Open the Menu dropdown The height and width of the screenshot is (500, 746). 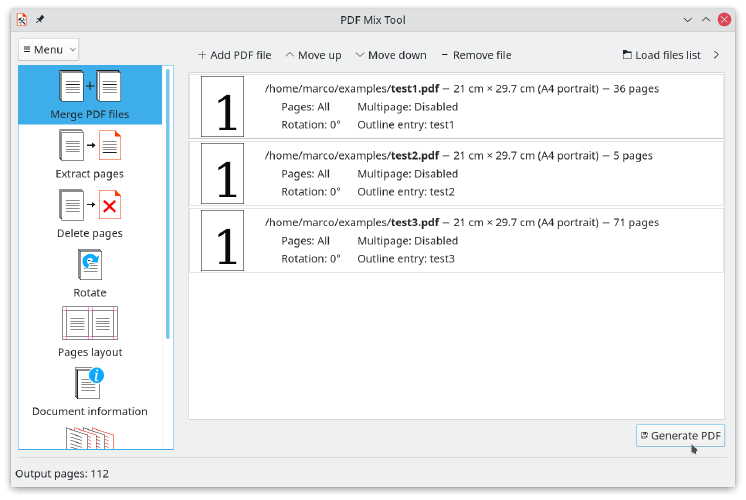tap(49, 49)
